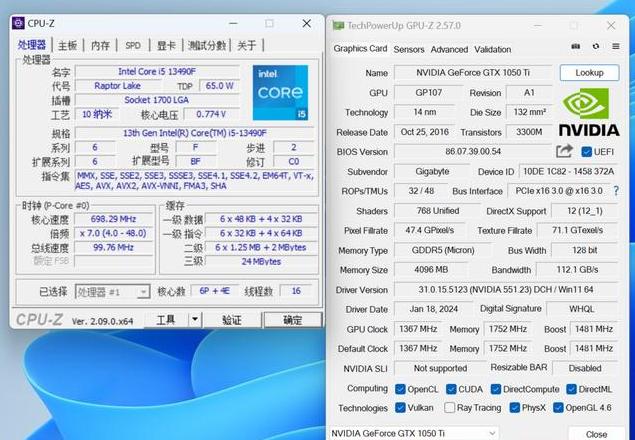The image size is (635, 440).
Task: Click the Socket 1700 LGA value
Action: (157, 100)
